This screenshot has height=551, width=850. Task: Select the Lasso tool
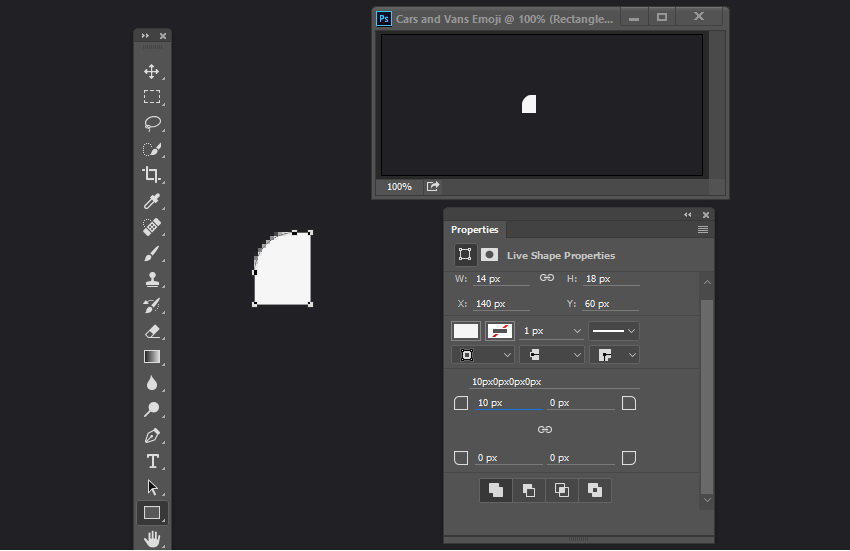(152, 123)
